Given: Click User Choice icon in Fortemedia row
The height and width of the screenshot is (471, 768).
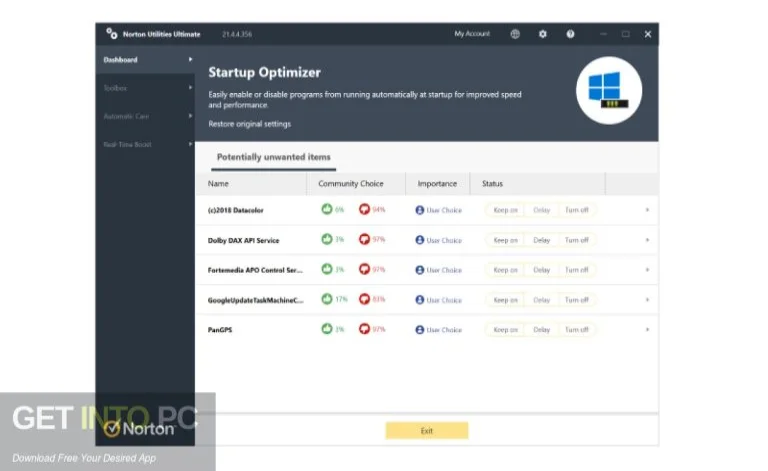Looking at the screenshot, I should pos(420,270).
